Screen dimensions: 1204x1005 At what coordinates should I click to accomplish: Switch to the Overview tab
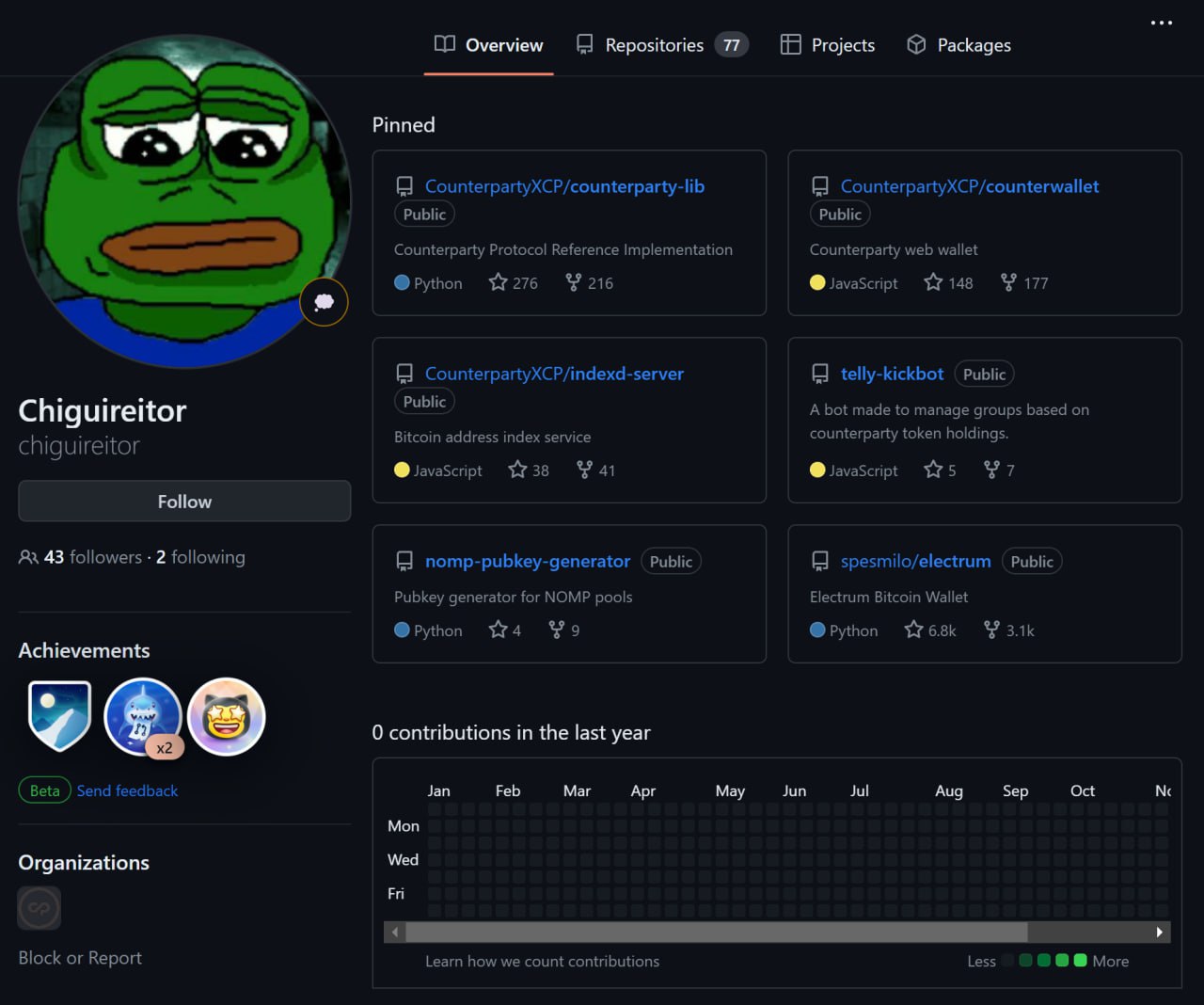point(488,44)
